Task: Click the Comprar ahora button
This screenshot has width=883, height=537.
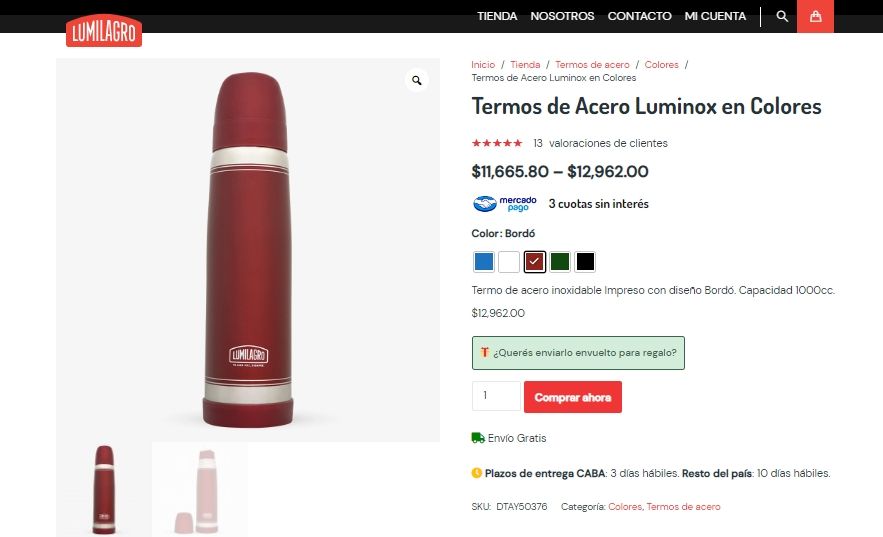Action: [x=573, y=397]
